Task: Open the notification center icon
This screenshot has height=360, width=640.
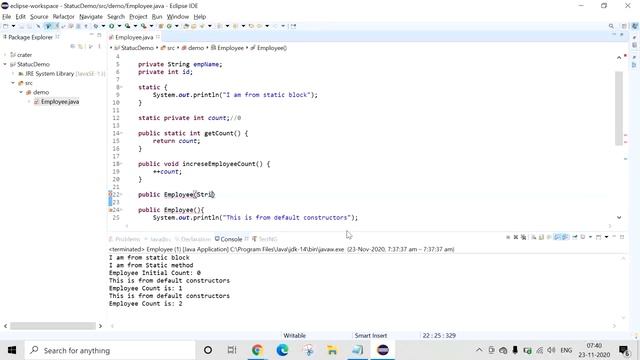Action: (x=623, y=350)
